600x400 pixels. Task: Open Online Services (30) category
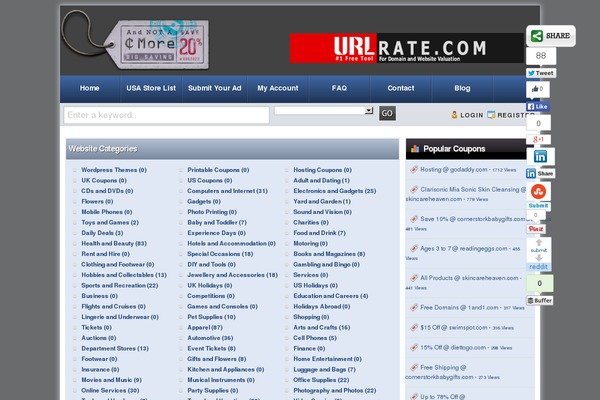pos(110,391)
